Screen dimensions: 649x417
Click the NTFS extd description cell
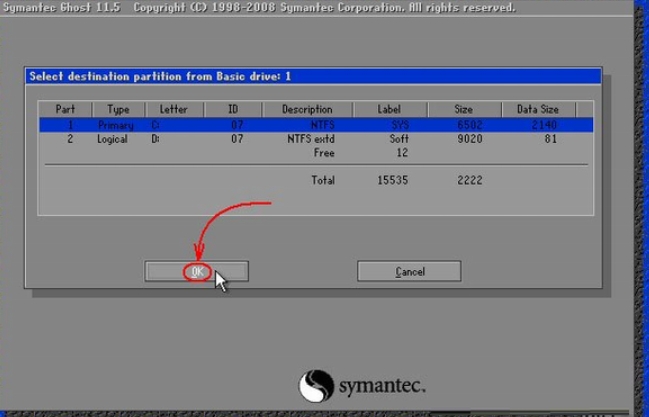(x=311, y=139)
